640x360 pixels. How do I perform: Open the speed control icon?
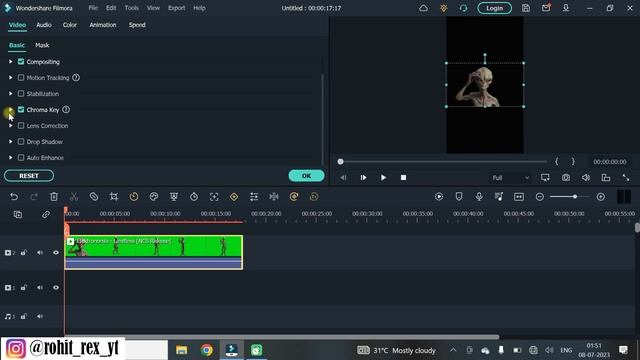(134, 197)
